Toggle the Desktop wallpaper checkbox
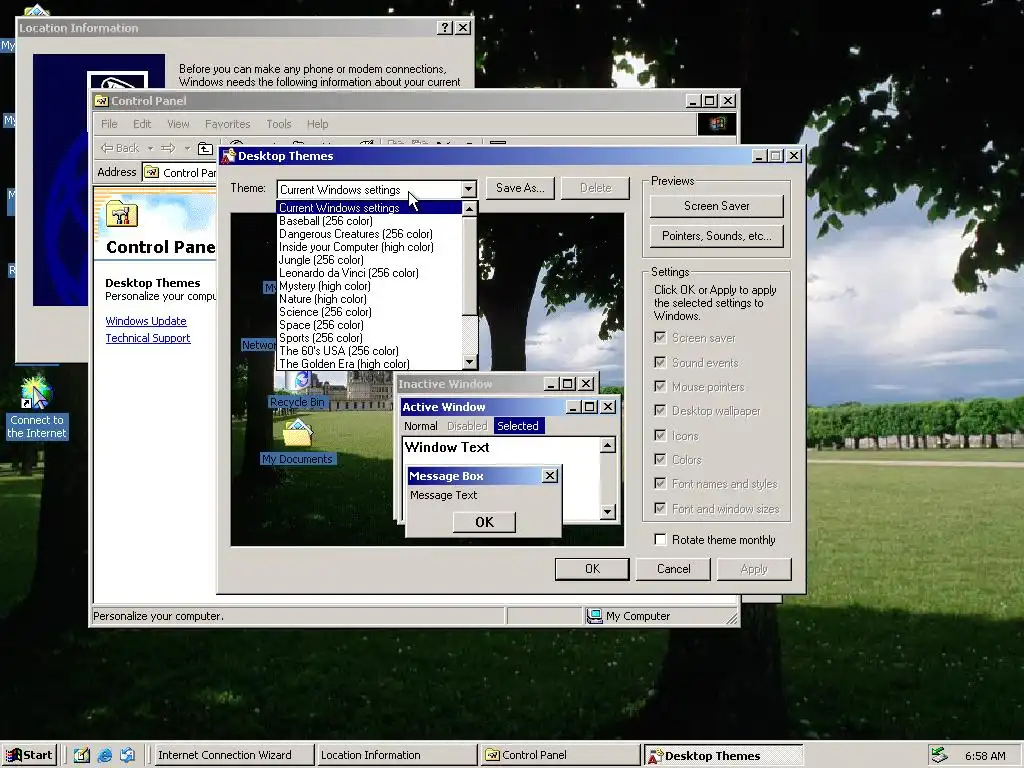Image resolution: width=1024 pixels, height=768 pixels. pos(660,411)
